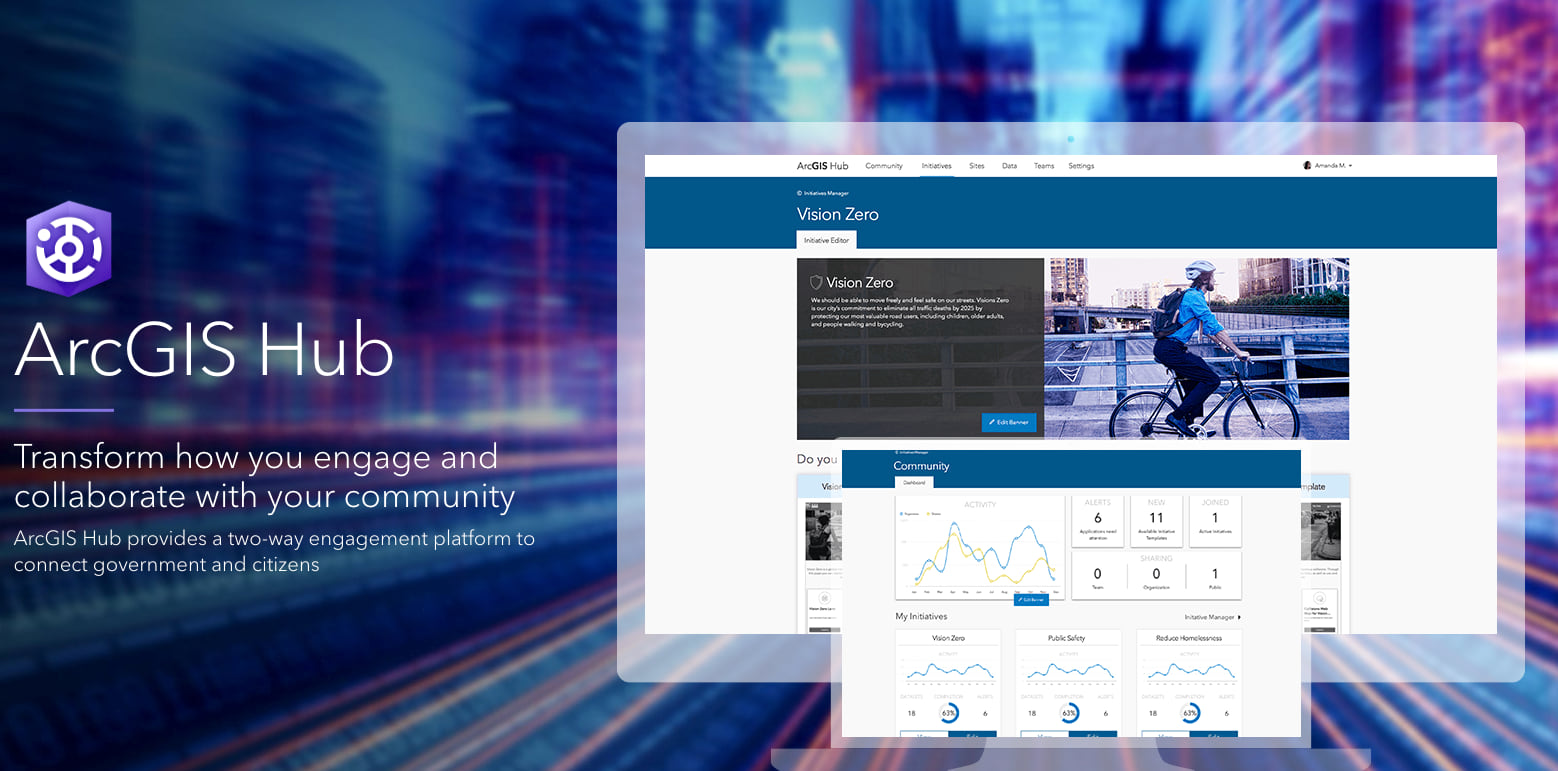Image resolution: width=1558 pixels, height=771 pixels.
Task: Open the New card showing 11
Action: pyautogui.click(x=1156, y=521)
